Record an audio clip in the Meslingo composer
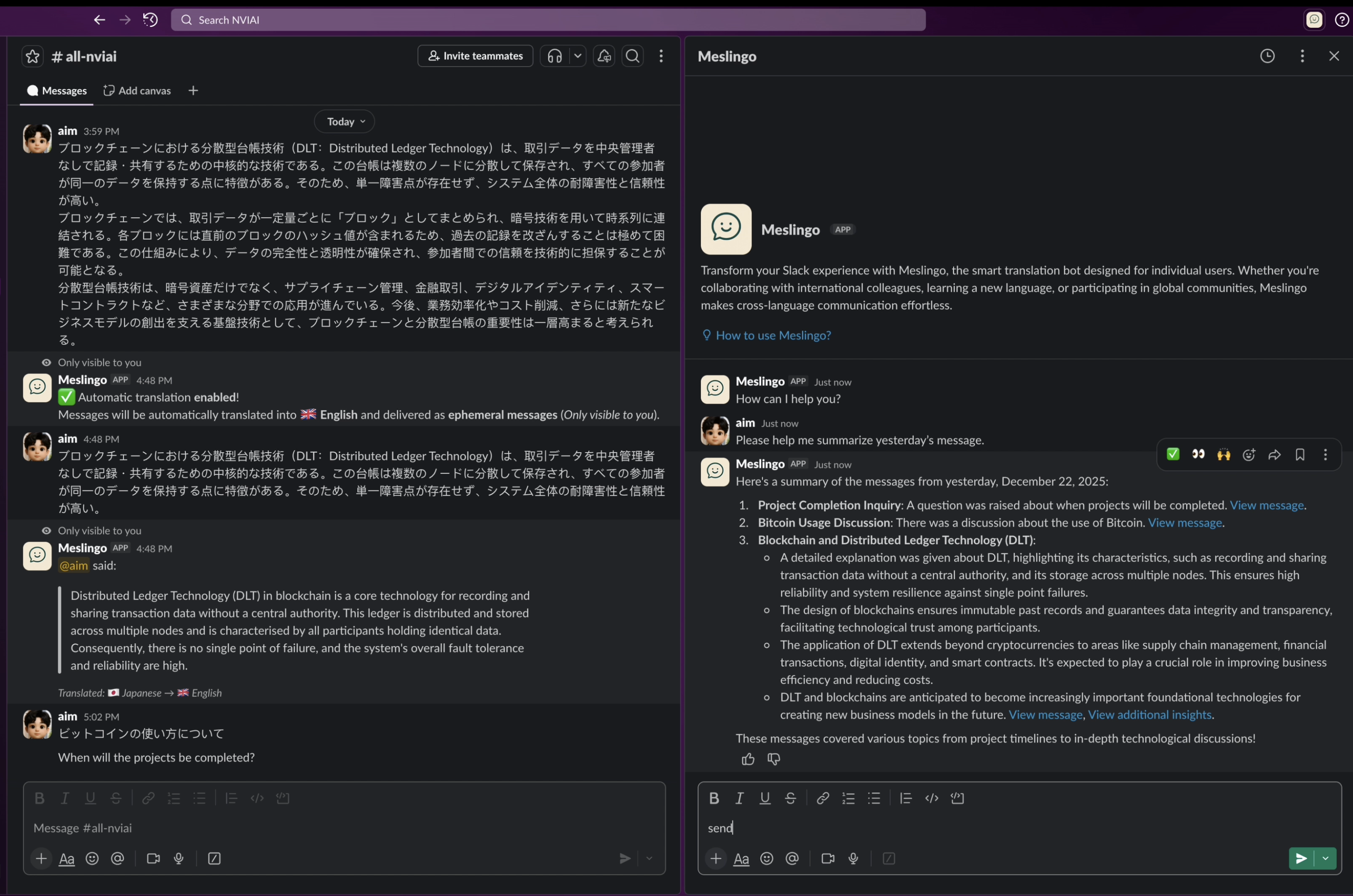1353x896 pixels. [853, 858]
